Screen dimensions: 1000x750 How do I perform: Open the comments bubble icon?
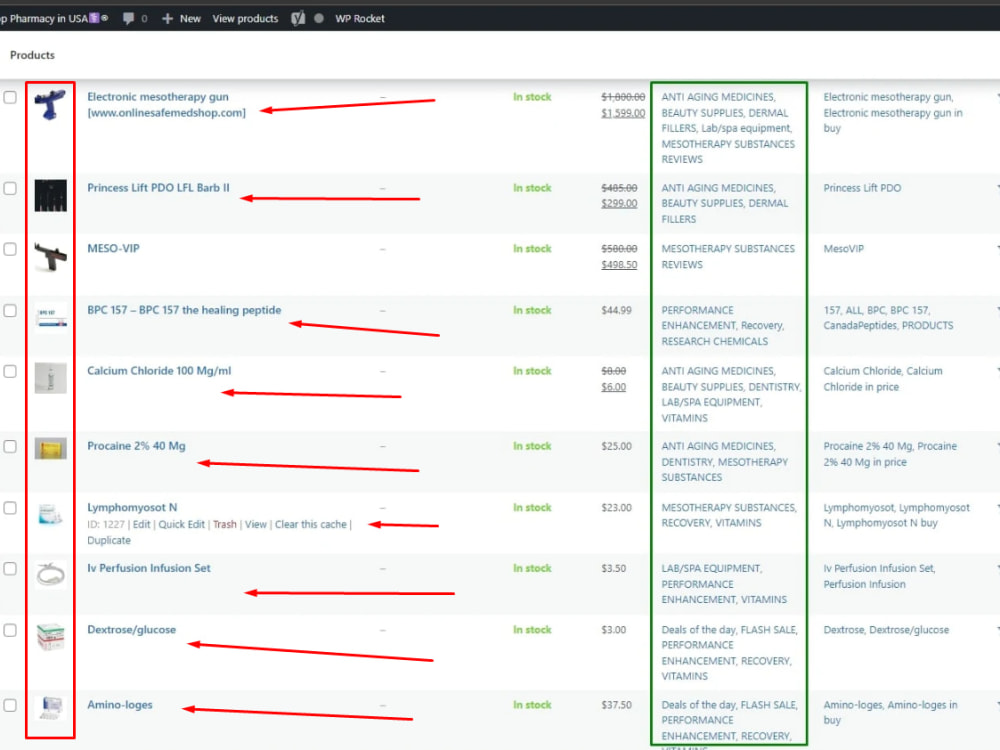tap(128, 18)
